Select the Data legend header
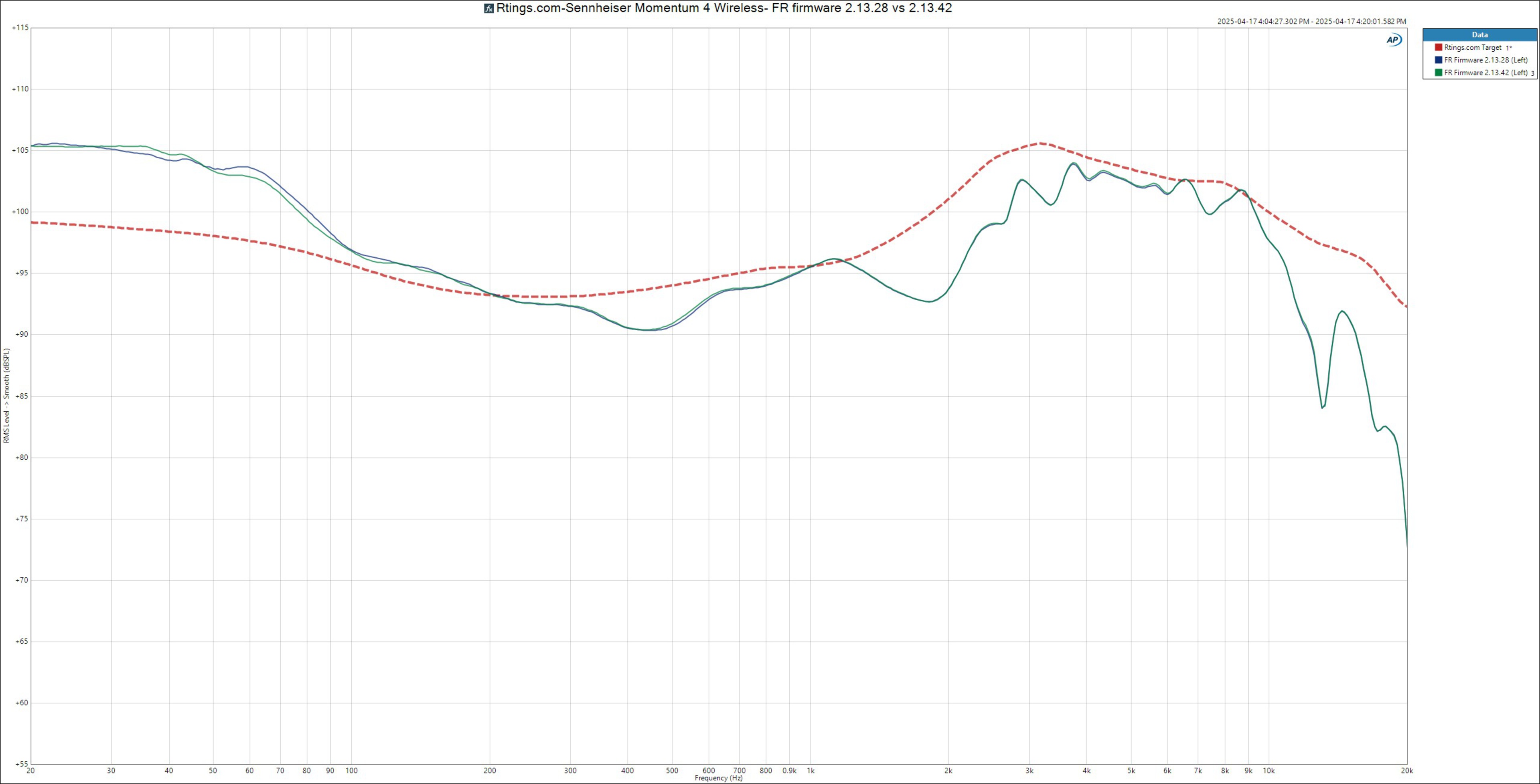This screenshot has width=1540, height=784. tap(1479, 34)
